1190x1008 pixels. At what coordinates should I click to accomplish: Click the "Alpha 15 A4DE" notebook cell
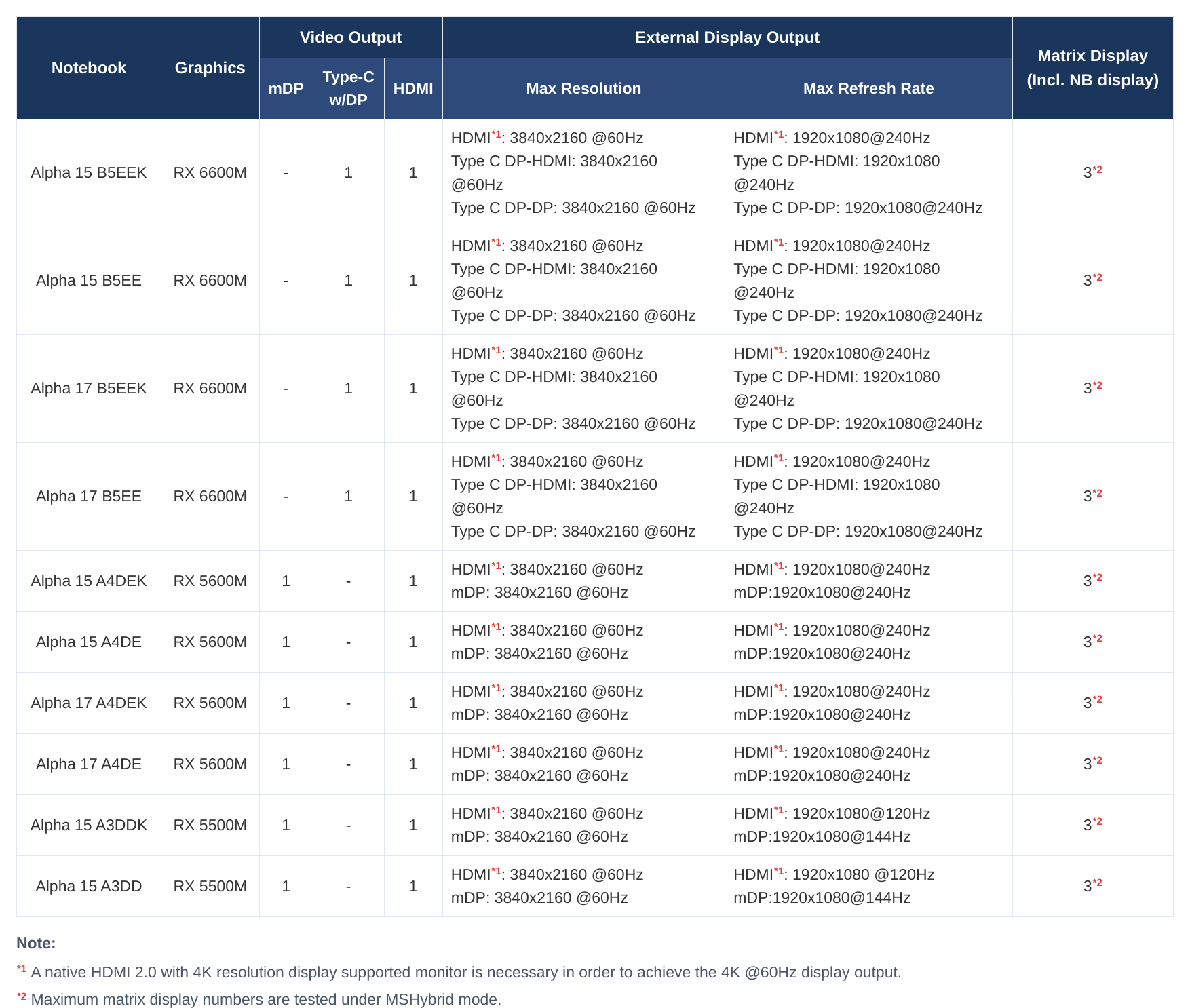[x=89, y=642]
